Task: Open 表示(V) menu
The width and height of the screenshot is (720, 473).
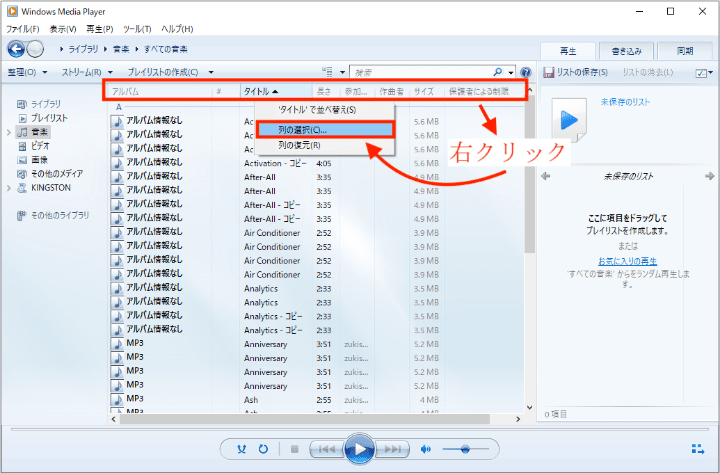Action: pyautogui.click(x=63, y=29)
